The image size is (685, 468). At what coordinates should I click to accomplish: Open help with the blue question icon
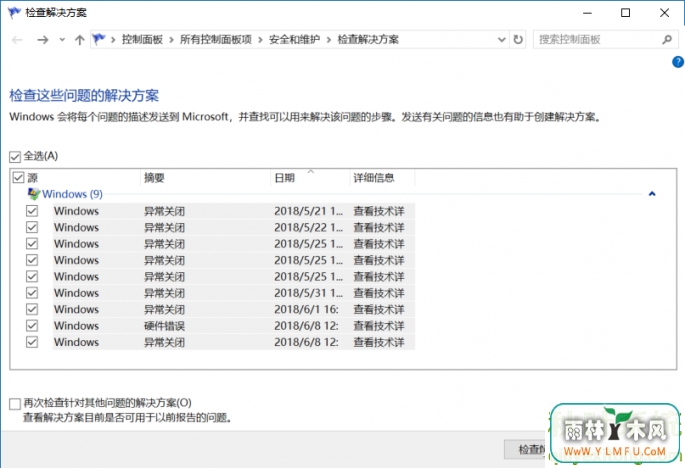pyautogui.click(x=678, y=62)
